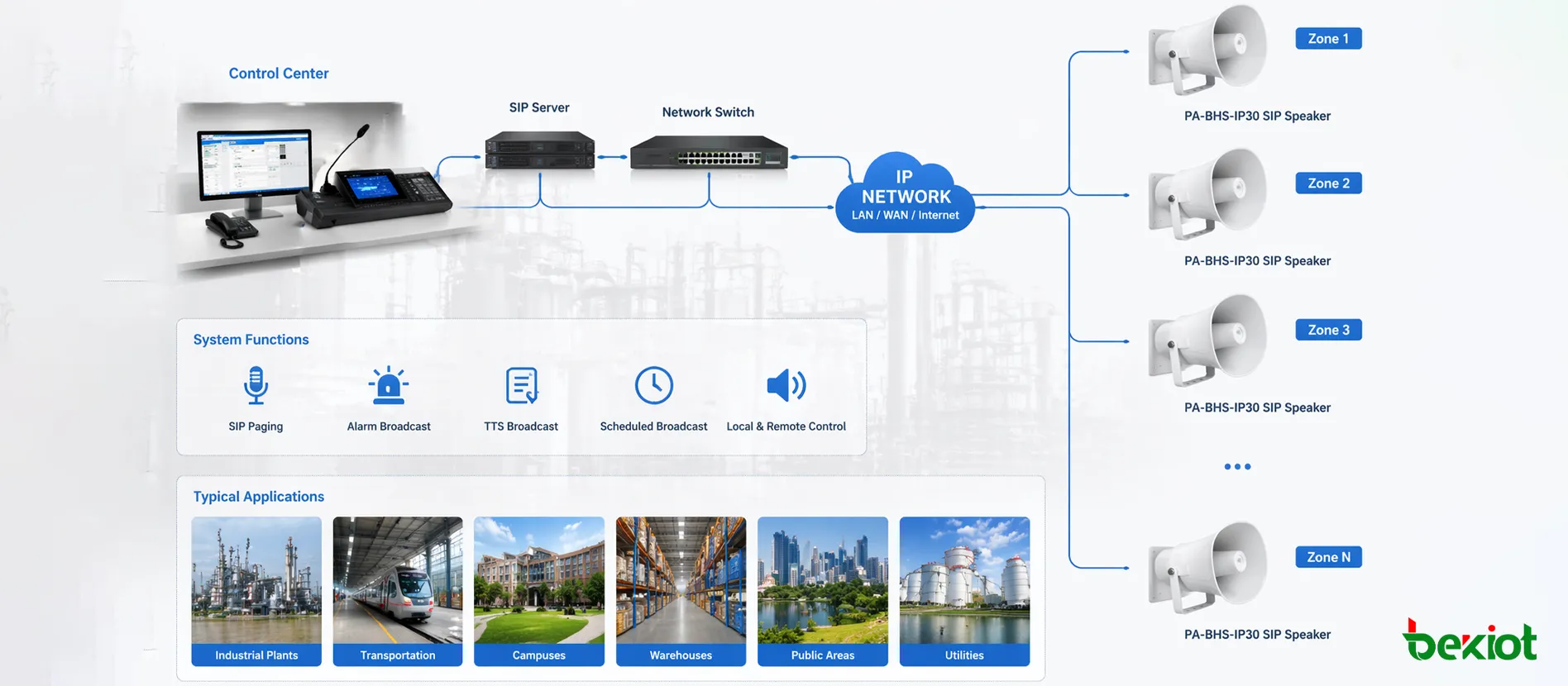Click the bexiot logo
The height and width of the screenshot is (686, 1568).
[x=1470, y=642]
